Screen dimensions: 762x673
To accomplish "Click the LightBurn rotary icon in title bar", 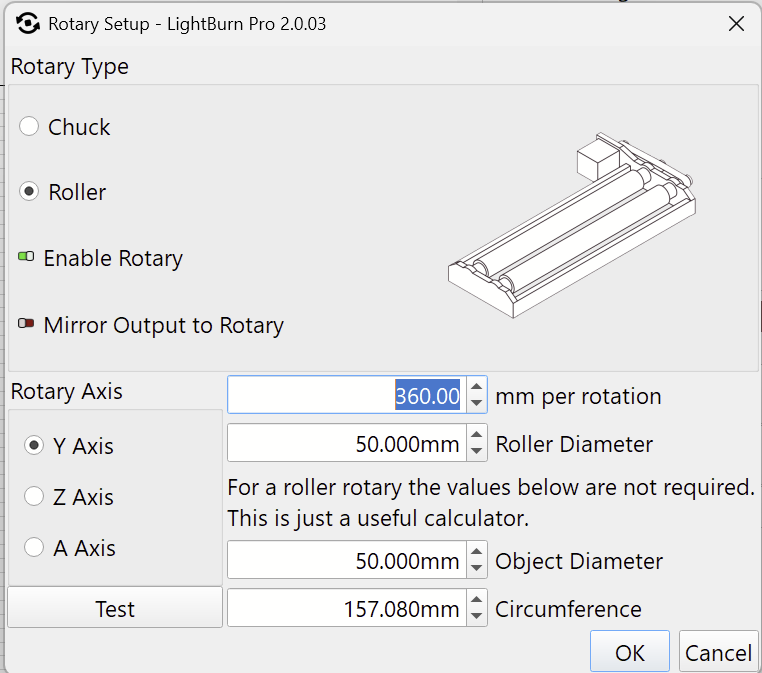I will 28,23.
